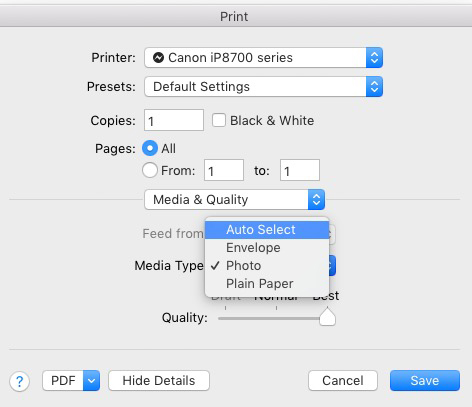Open the Printer Canon iP8700 series dropdown

(263, 58)
